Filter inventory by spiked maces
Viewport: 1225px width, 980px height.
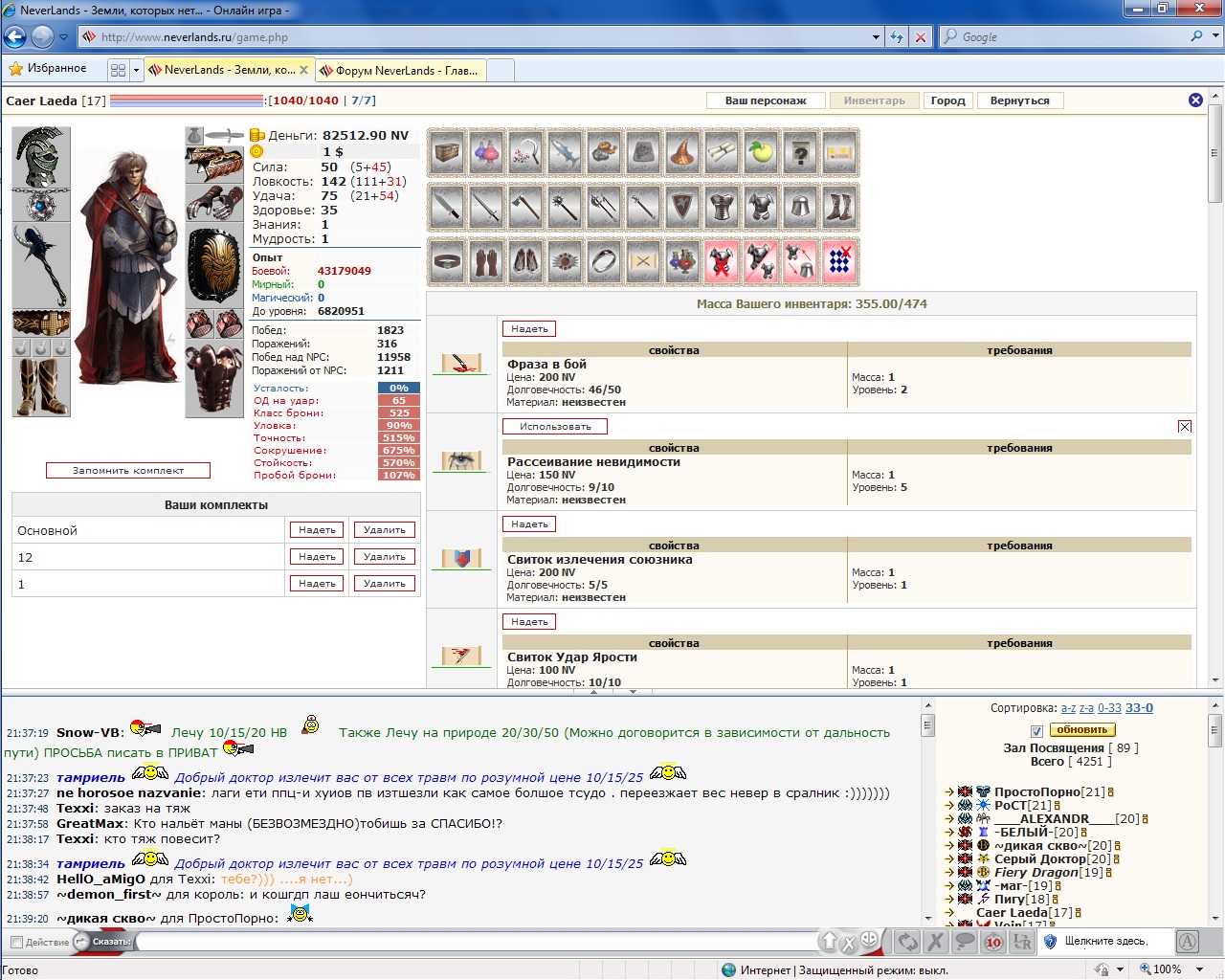(565, 207)
